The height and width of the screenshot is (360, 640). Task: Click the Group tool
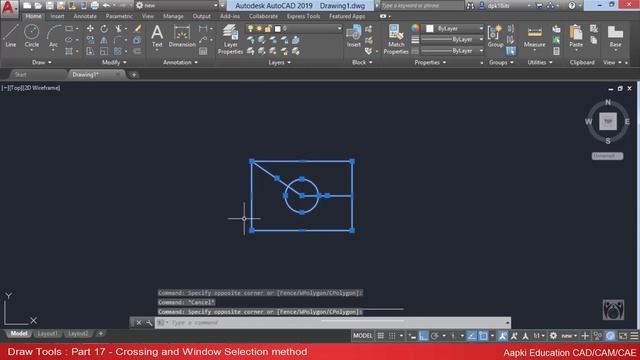[495, 36]
